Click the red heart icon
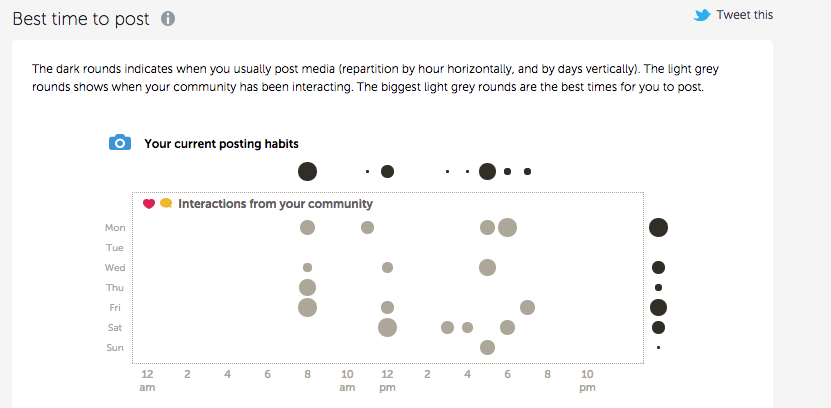This screenshot has height=408, width=831. (x=149, y=203)
